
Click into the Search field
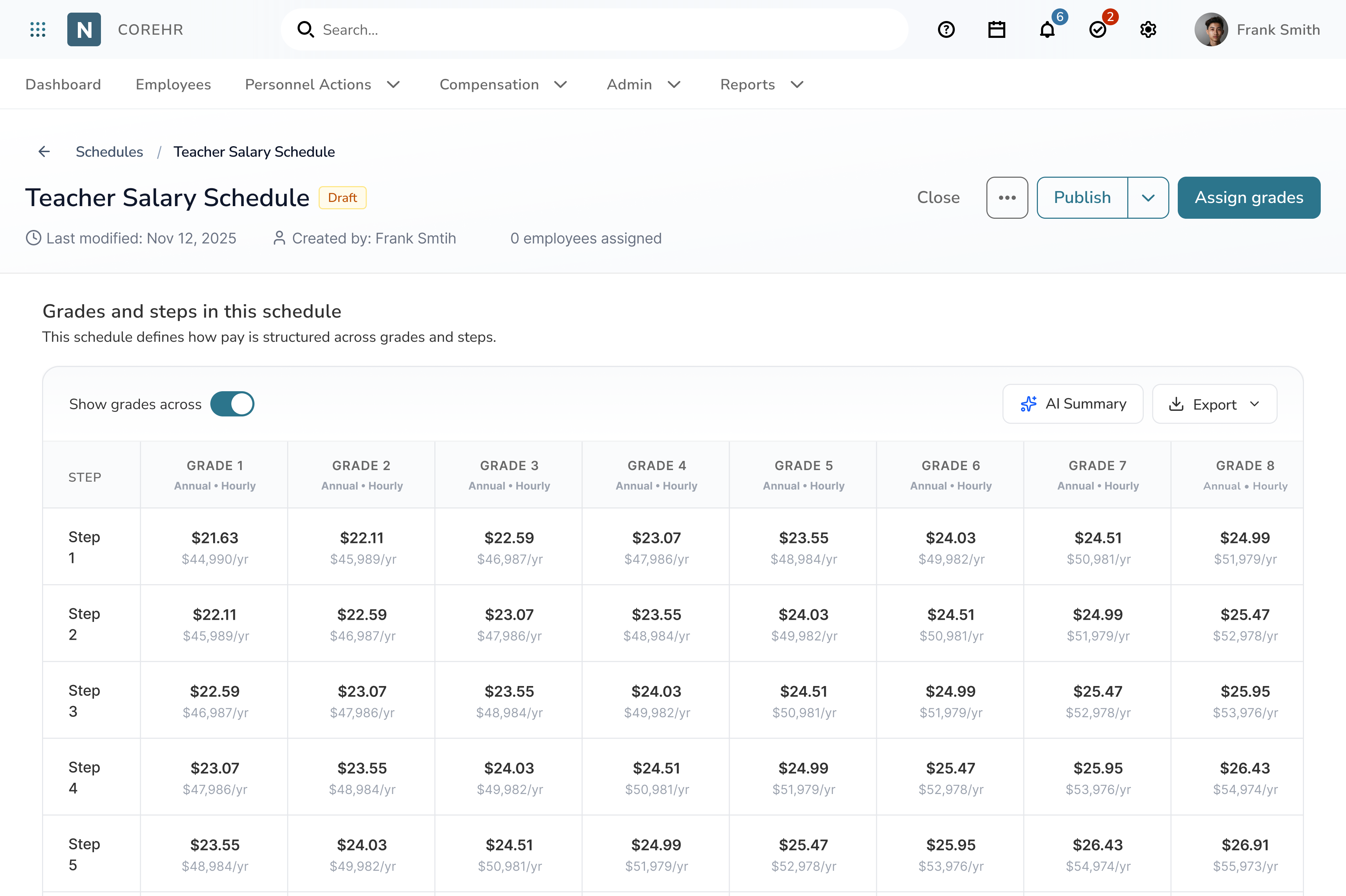click(594, 30)
